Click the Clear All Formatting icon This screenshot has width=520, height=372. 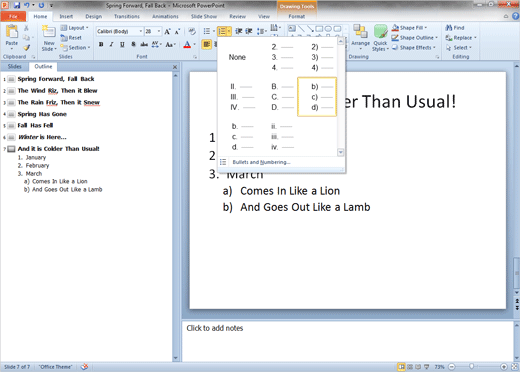[x=192, y=31]
